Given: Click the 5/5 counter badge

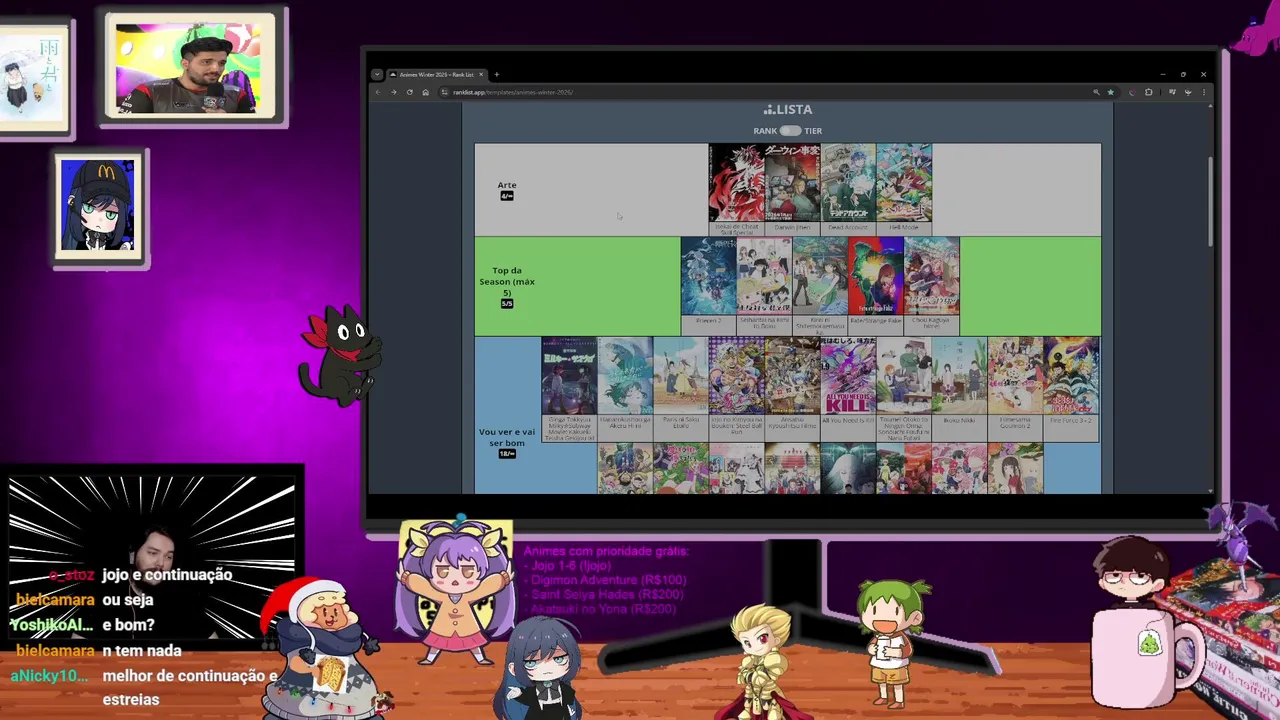Looking at the screenshot, I should click(x=507, y=304).
